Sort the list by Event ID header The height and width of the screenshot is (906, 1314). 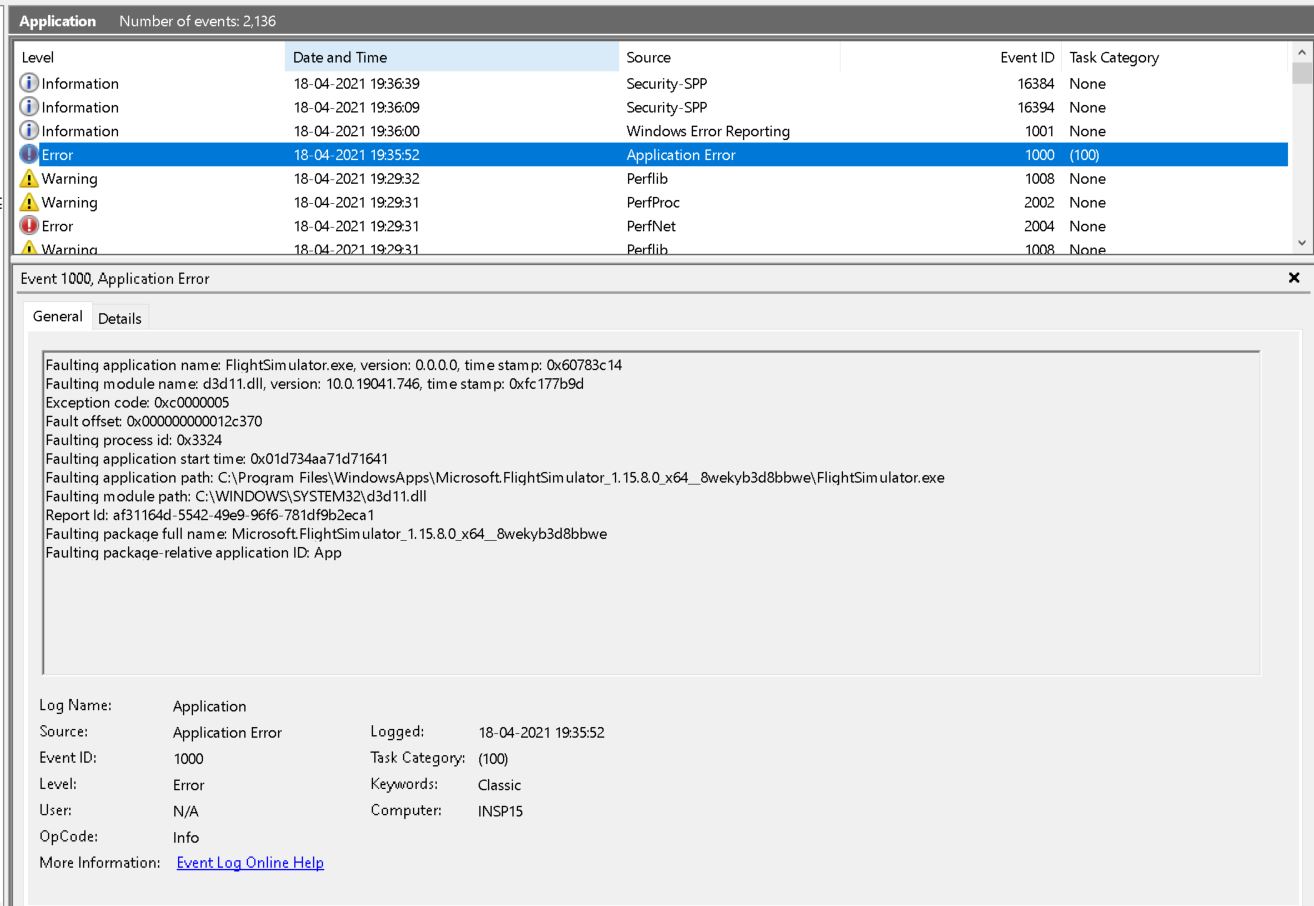point(952,58)
